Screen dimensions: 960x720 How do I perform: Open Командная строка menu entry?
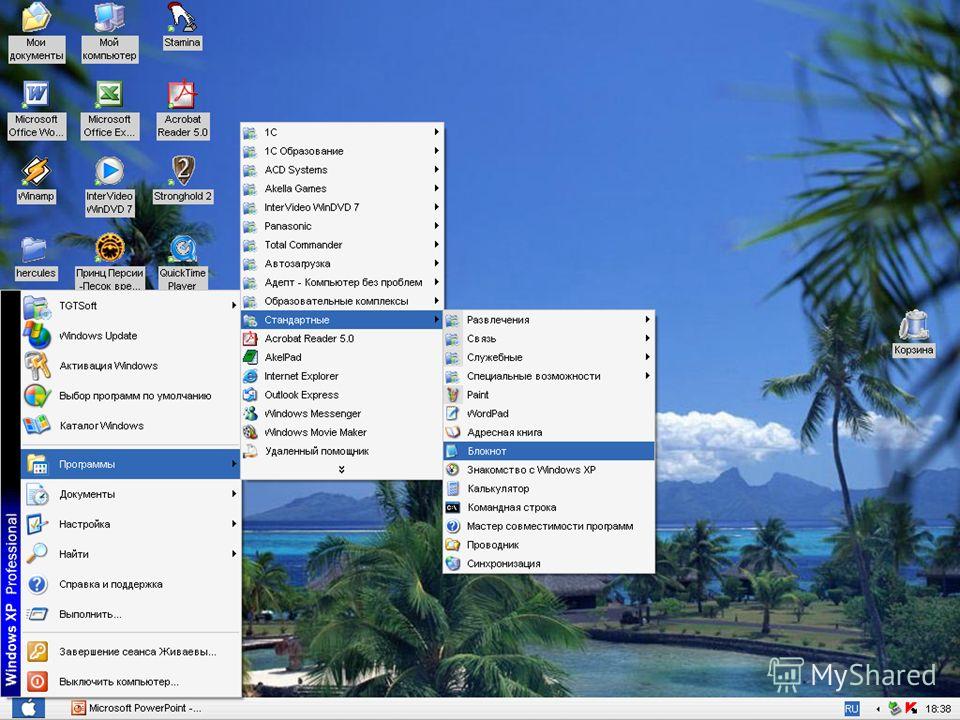(549, 508)
